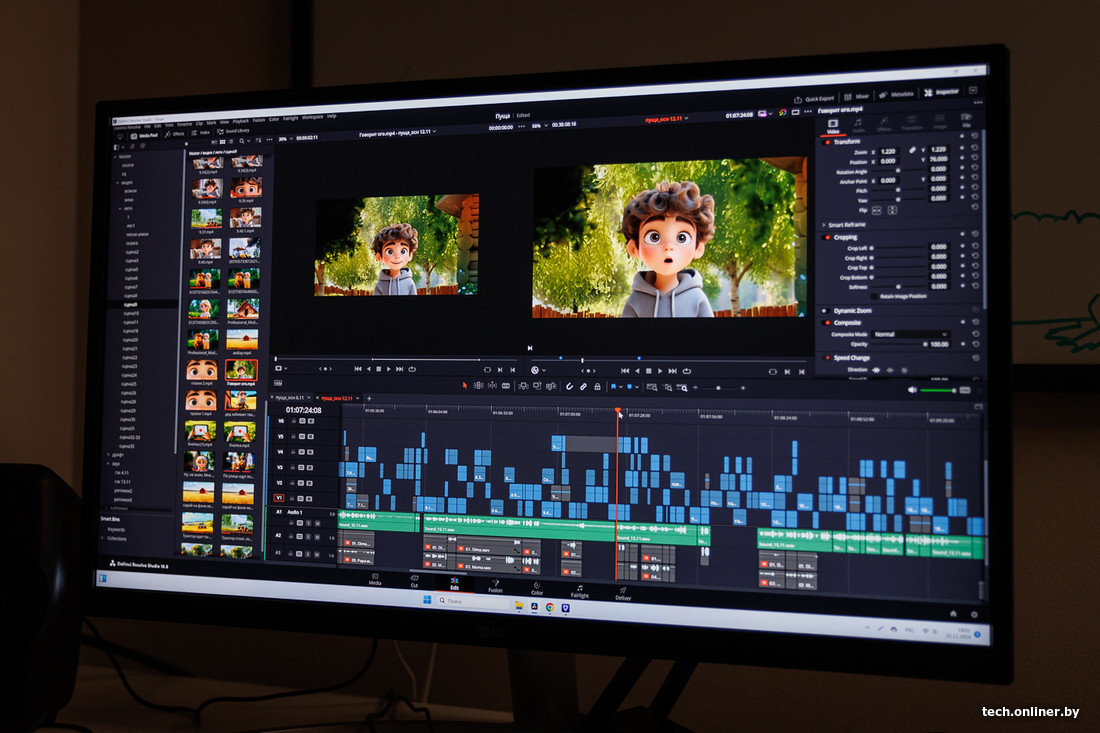Click the Detail Zoom icon
The image size is (1100, 733).
[x=667, y=387]
